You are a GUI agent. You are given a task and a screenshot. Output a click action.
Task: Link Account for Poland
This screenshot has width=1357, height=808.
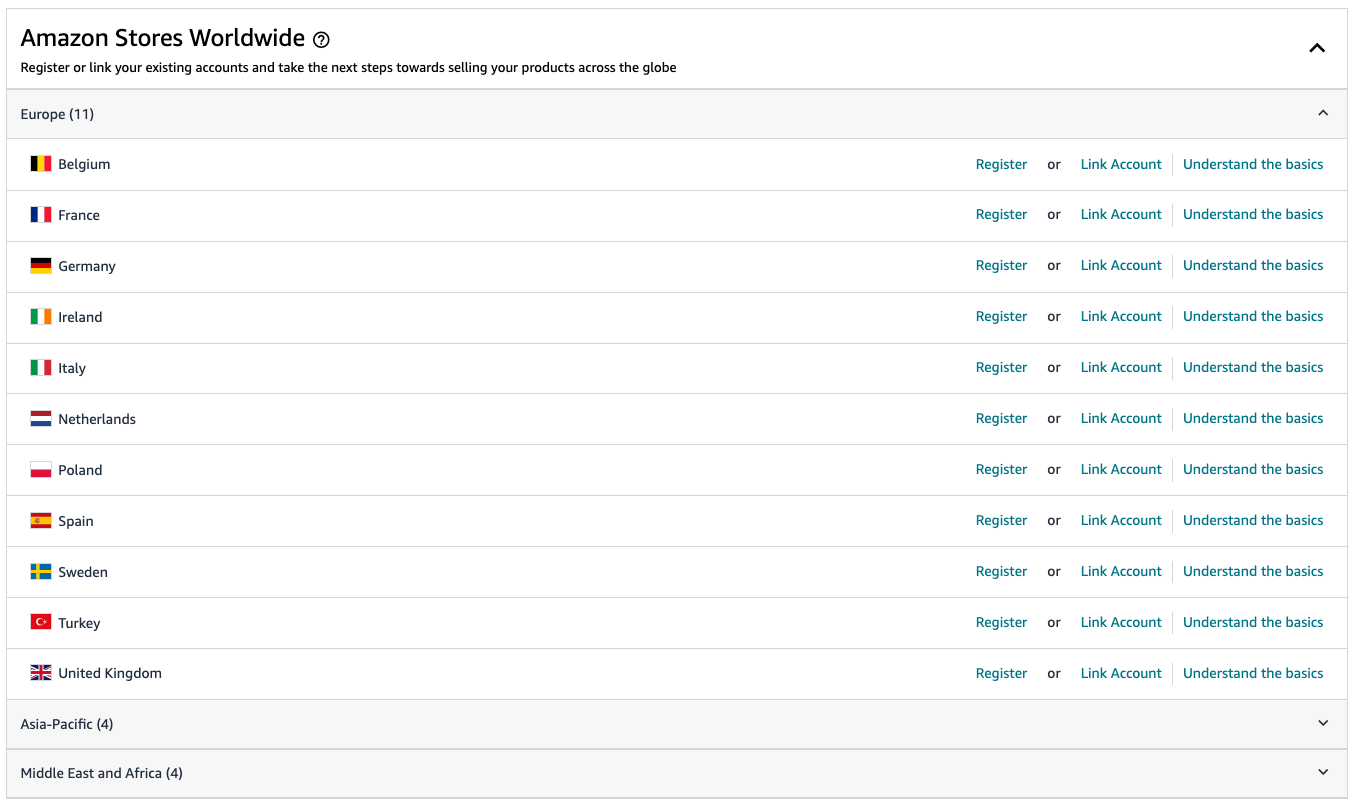(x=1121, y=469)
